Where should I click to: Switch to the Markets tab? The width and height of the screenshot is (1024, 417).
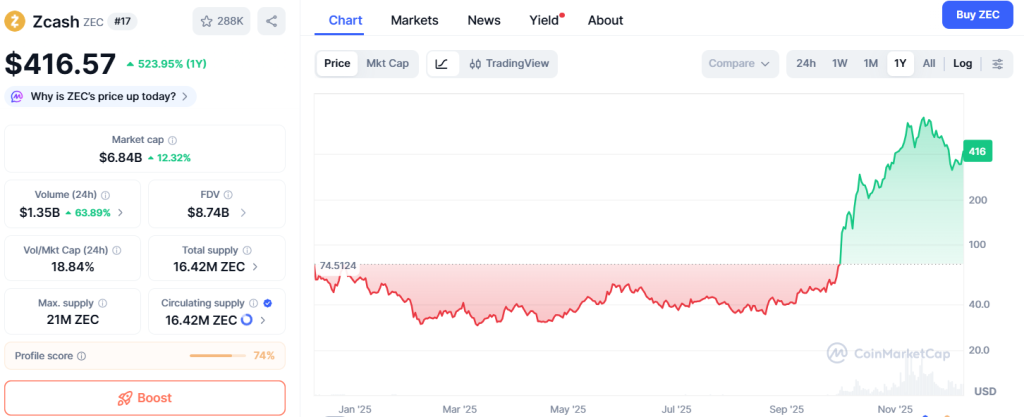coord(414,20)
